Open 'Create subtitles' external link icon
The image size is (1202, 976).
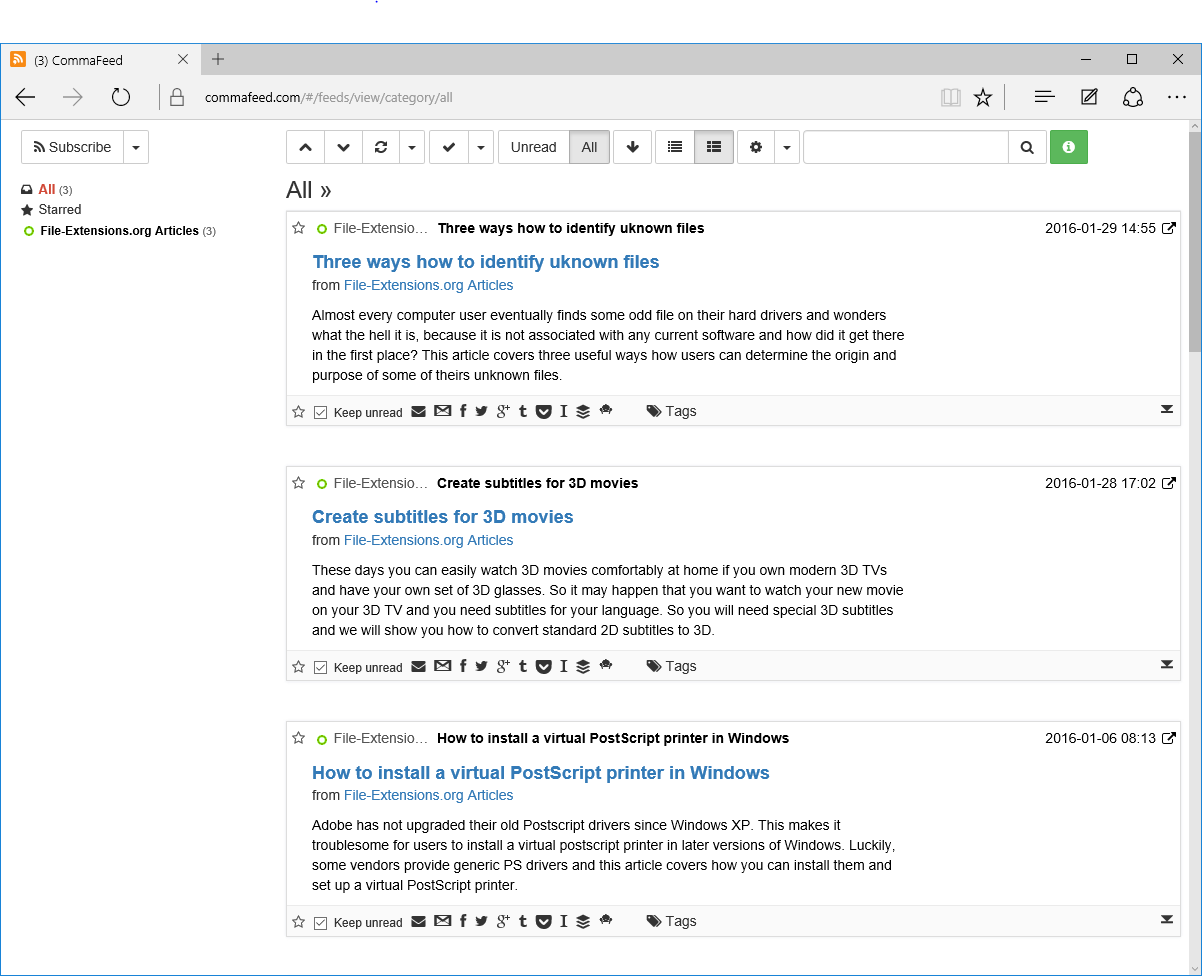point(1168,483)
